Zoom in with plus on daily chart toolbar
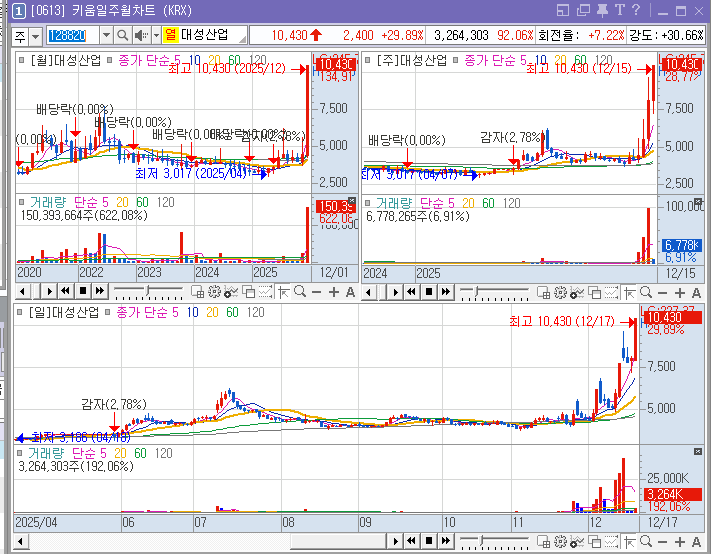Image resolution: width=711 pixels, height=554 pixels. coord(680,541)
